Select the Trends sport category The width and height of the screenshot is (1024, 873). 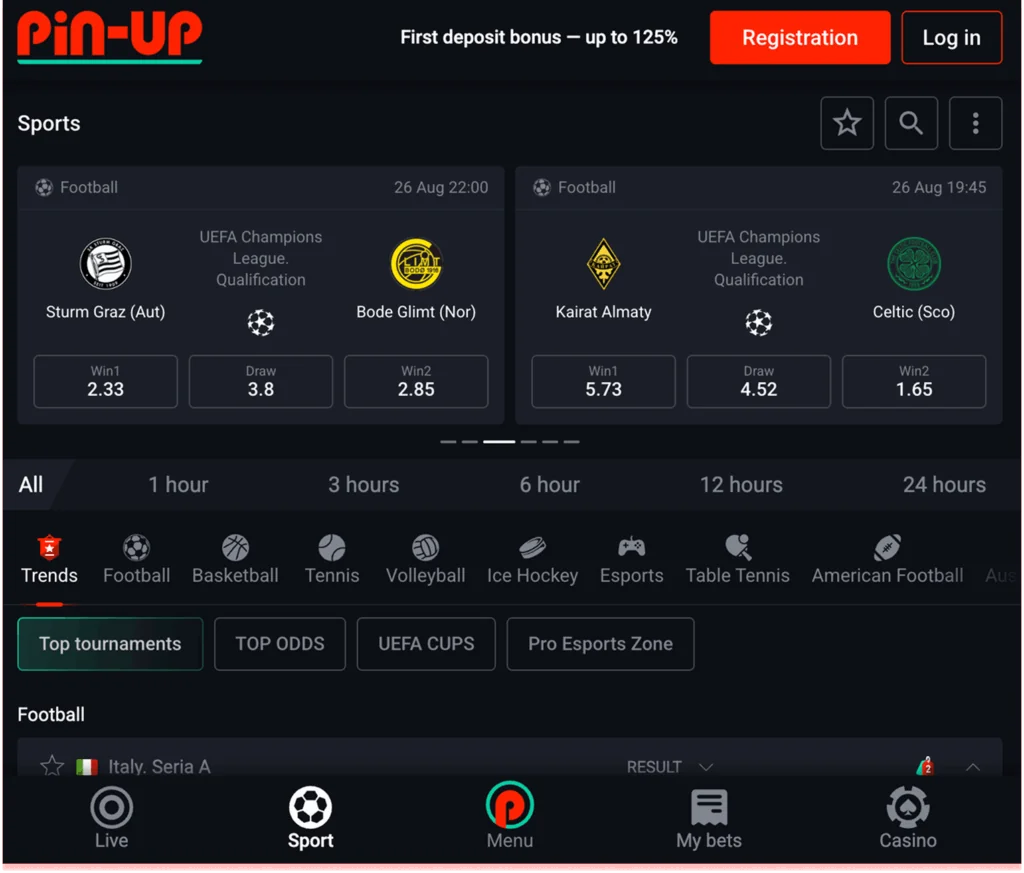(x=49, y=560)
